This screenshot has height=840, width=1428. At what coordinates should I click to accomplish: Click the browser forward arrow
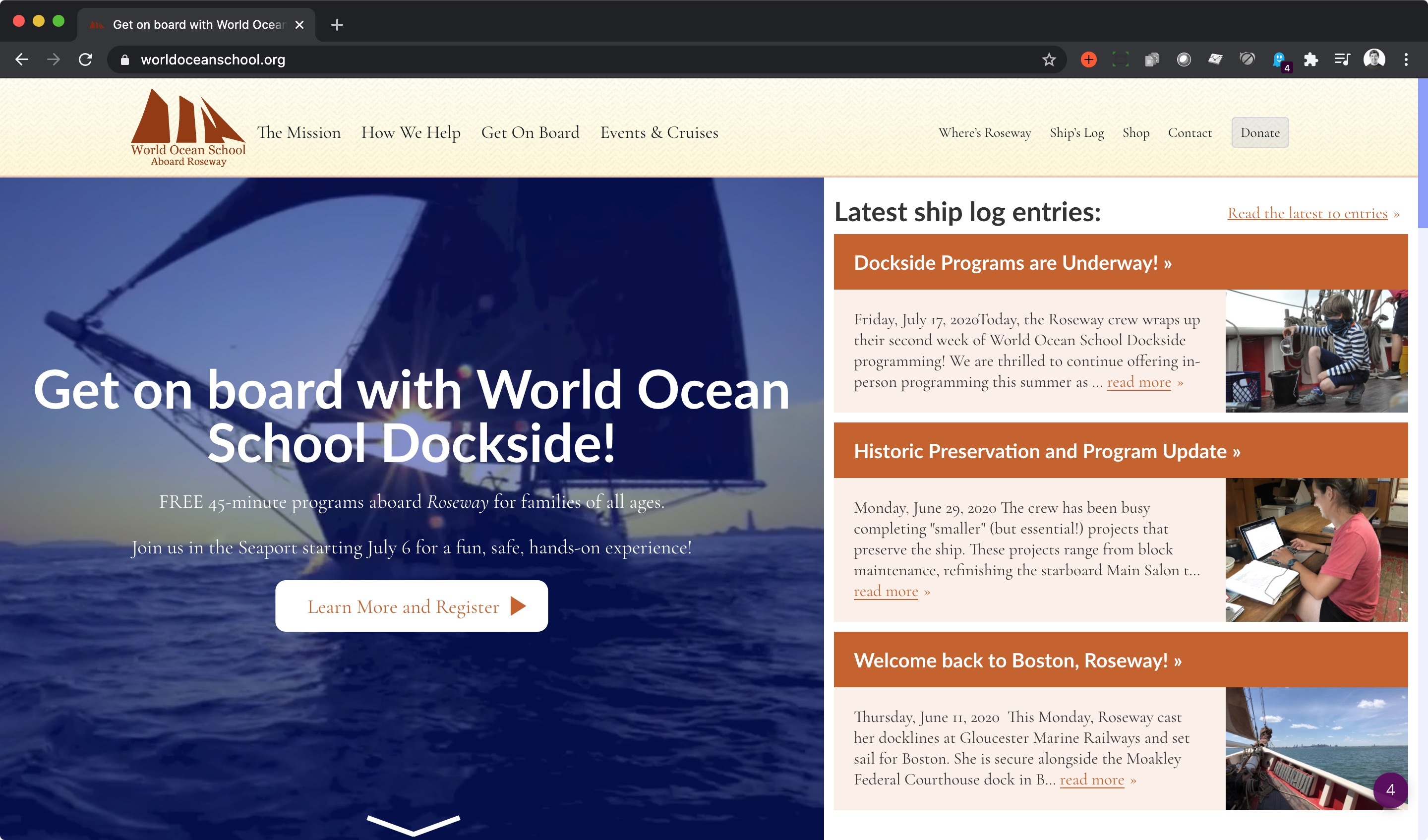53,60
